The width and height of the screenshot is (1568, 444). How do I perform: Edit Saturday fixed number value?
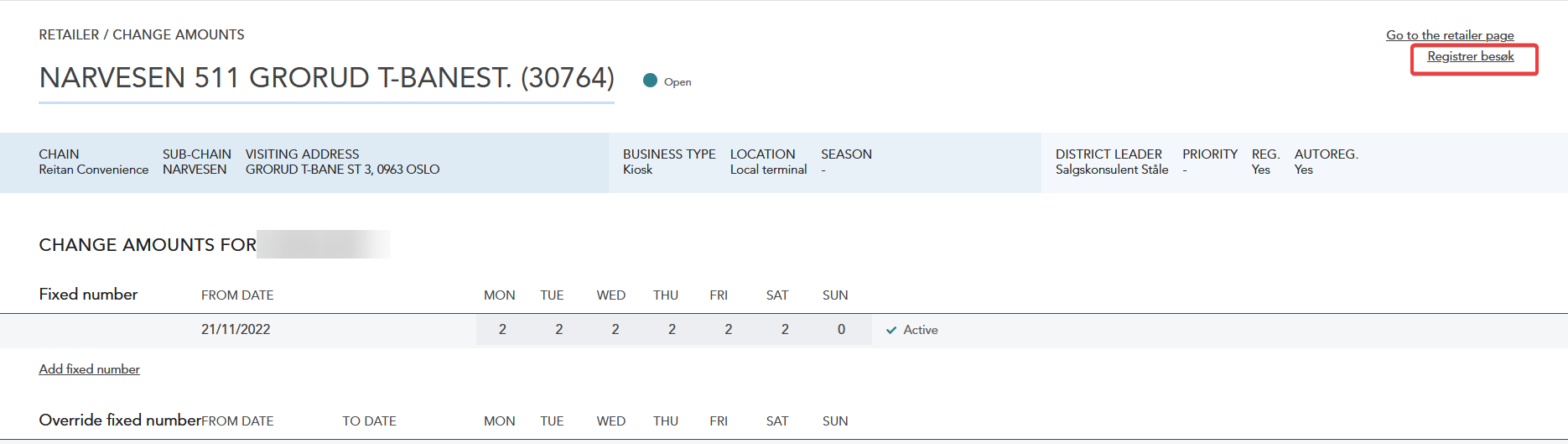pyautogui.click(x=785, y=330)
